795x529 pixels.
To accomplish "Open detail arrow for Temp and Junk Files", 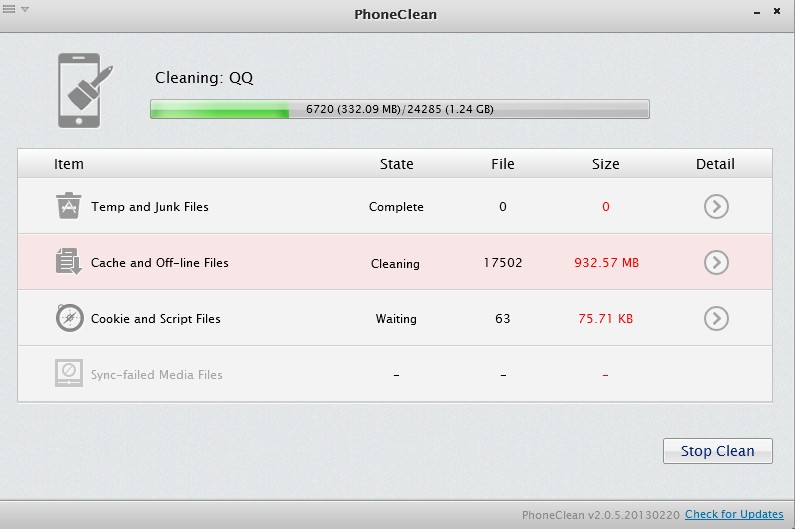I will coord(716,206).
